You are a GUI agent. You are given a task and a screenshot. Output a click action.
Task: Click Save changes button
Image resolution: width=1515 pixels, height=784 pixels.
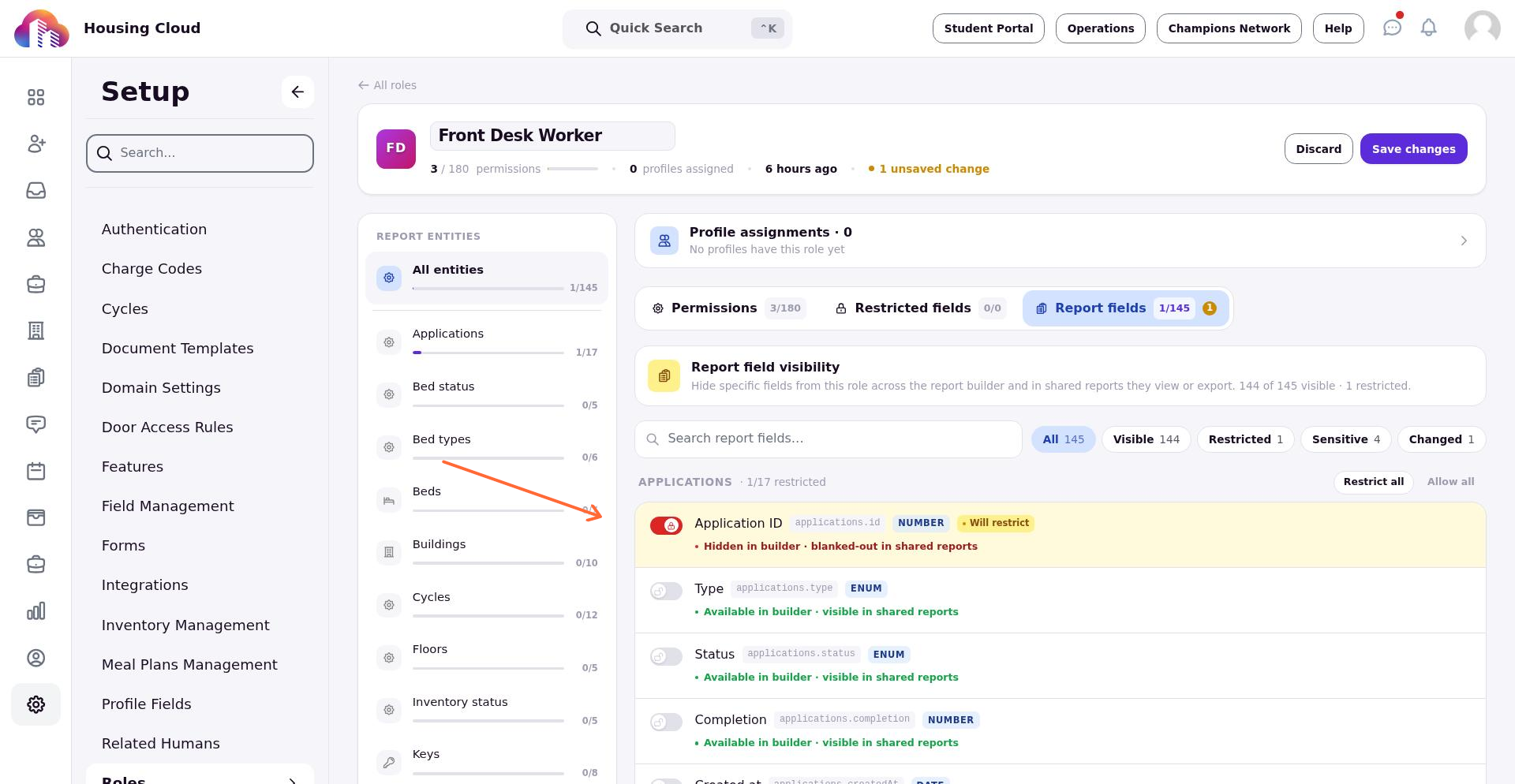1413,149
